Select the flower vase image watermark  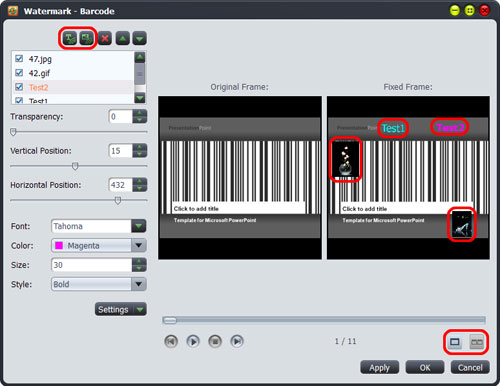pyautogui.click(x=346, y=159)
